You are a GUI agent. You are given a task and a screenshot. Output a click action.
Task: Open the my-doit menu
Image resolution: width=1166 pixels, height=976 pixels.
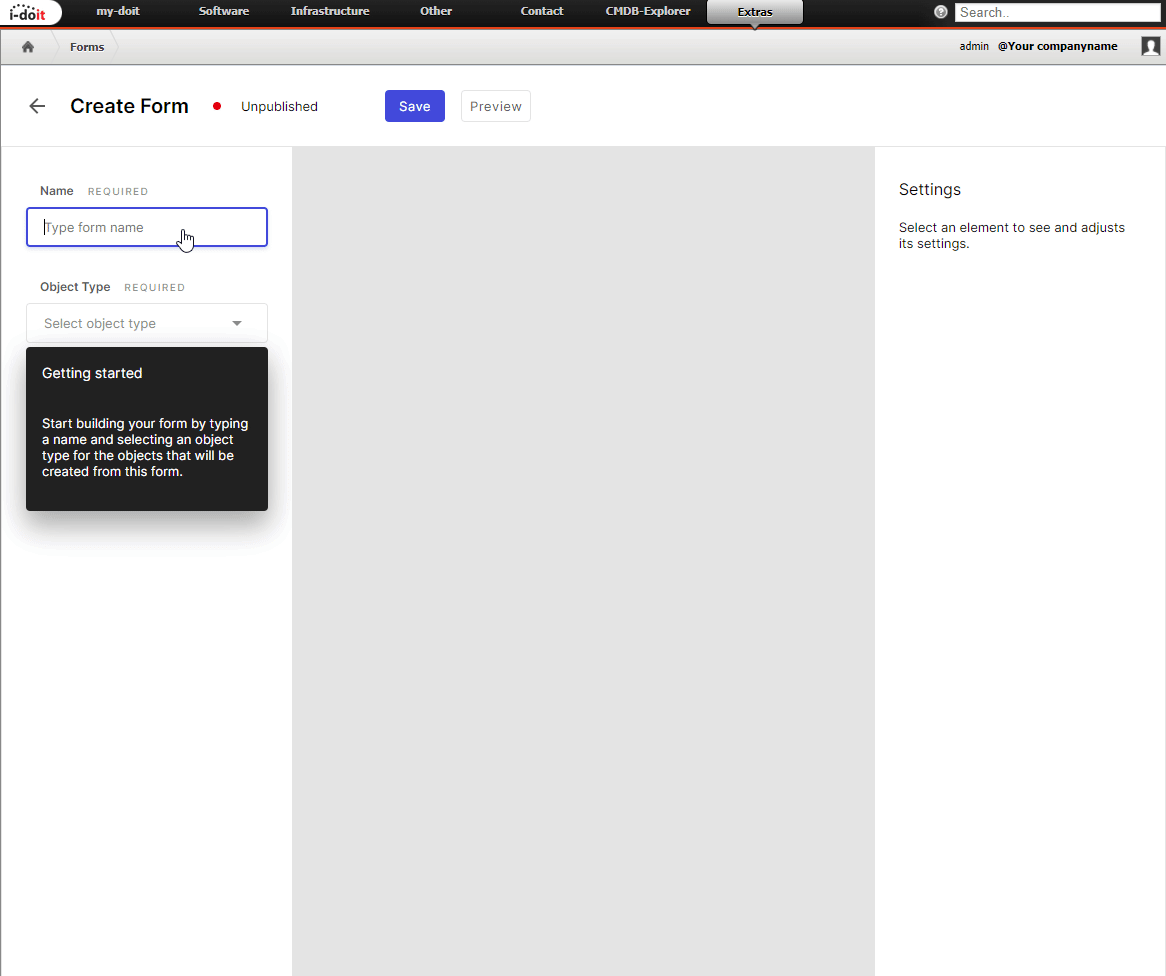pos(117,11)
